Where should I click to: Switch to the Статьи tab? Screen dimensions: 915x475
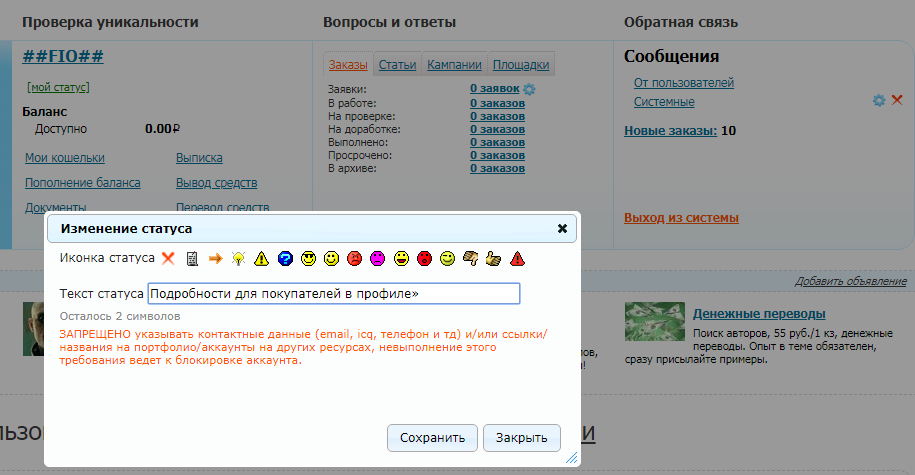coord(397,65)
